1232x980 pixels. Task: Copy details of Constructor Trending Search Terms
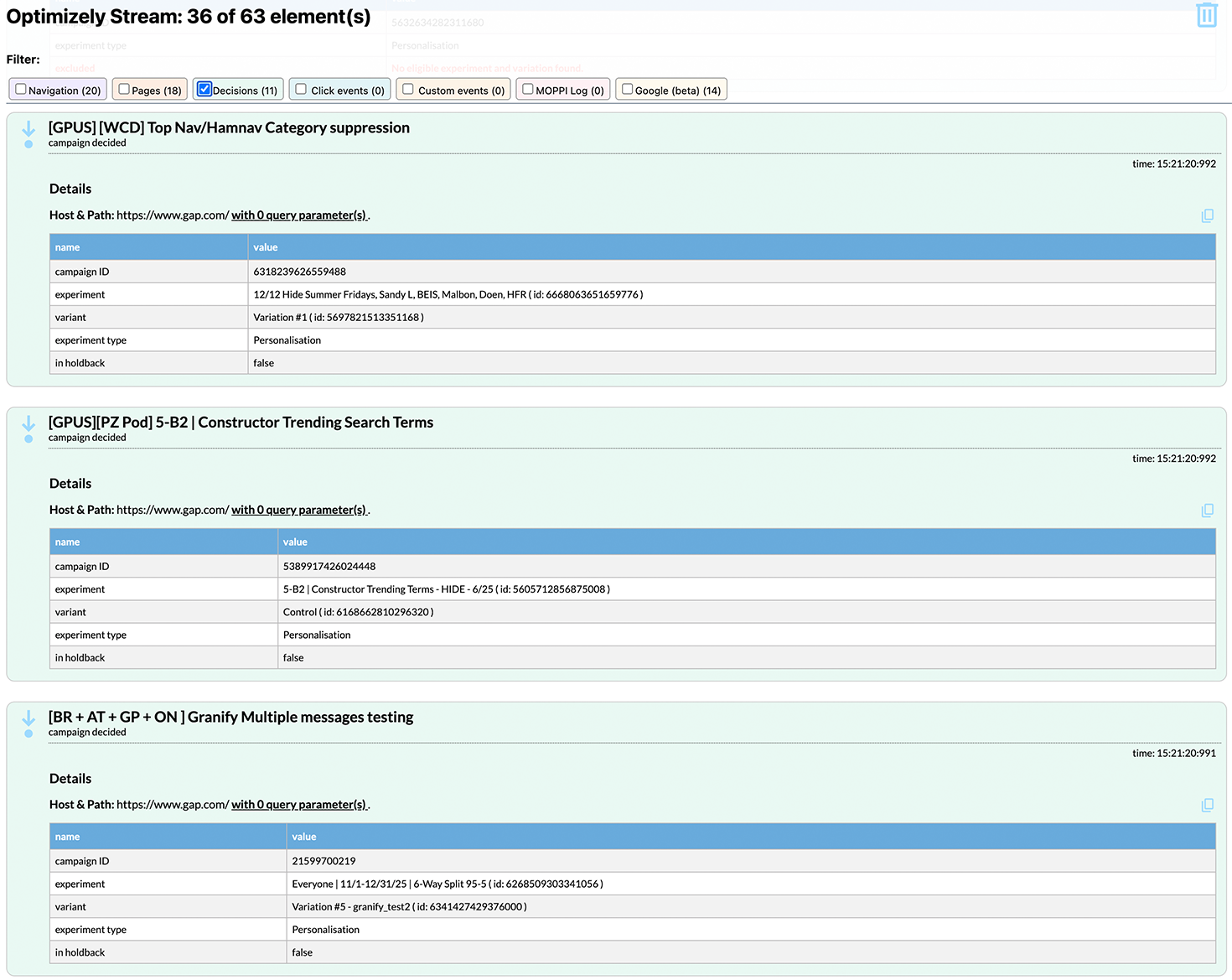click(1207, 511)
